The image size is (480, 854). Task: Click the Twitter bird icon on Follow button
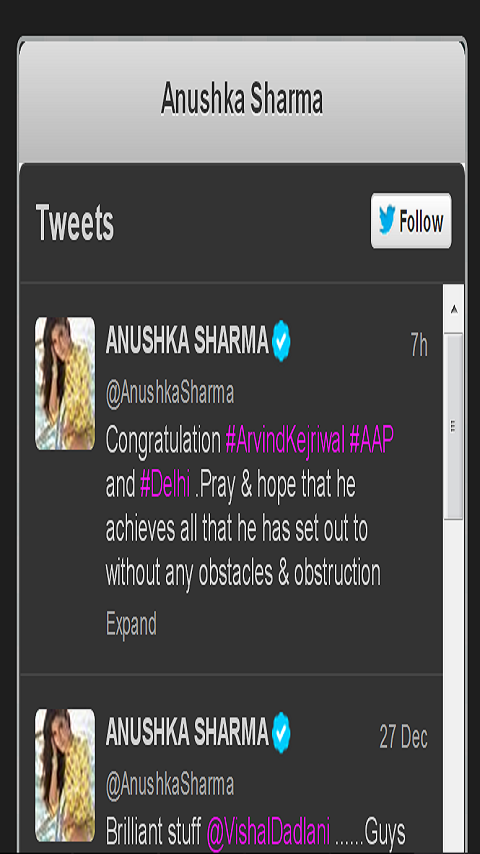pyautogui.click(x=386, y=221)
